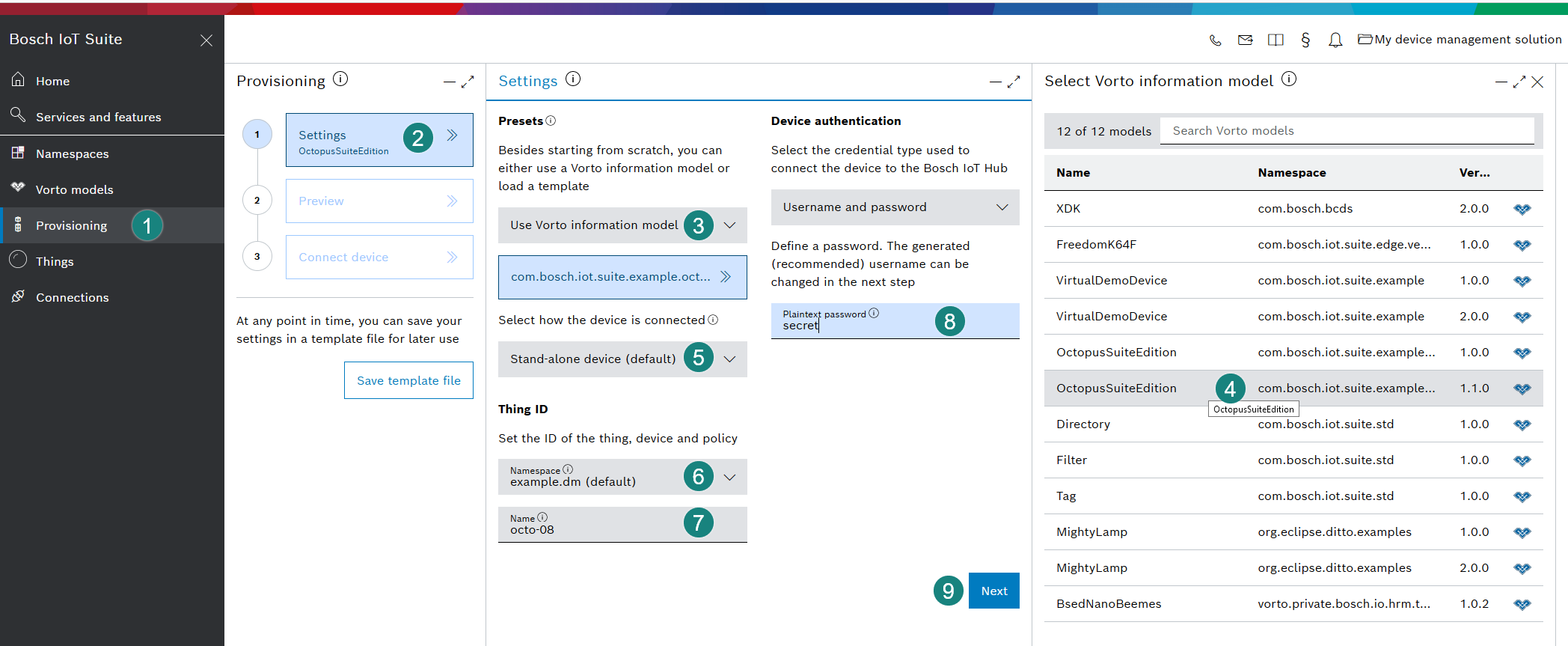Select the MightyLamp version 1.0.0 row

point(1293,532)
